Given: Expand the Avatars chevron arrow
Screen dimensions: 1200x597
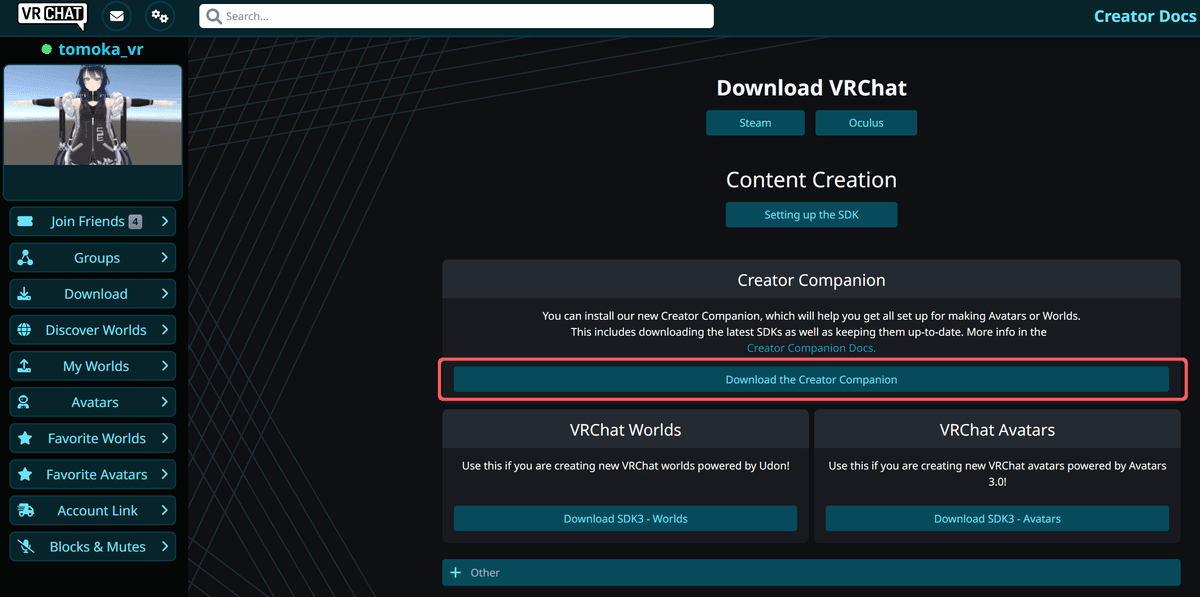Looking at the screenshot, I should pyautogui.click(x=164, y=402).
